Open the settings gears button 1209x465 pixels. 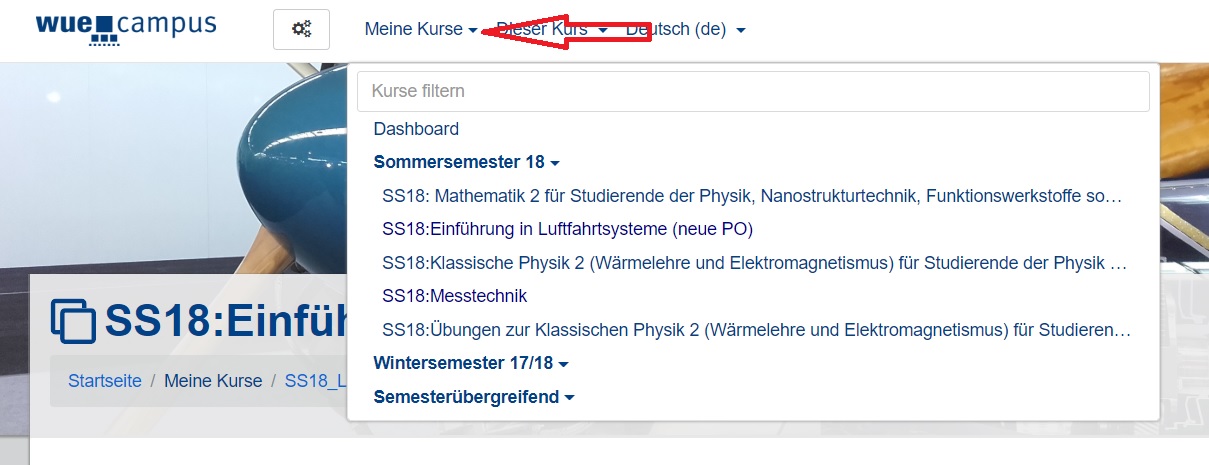click(x=301, y=30)
